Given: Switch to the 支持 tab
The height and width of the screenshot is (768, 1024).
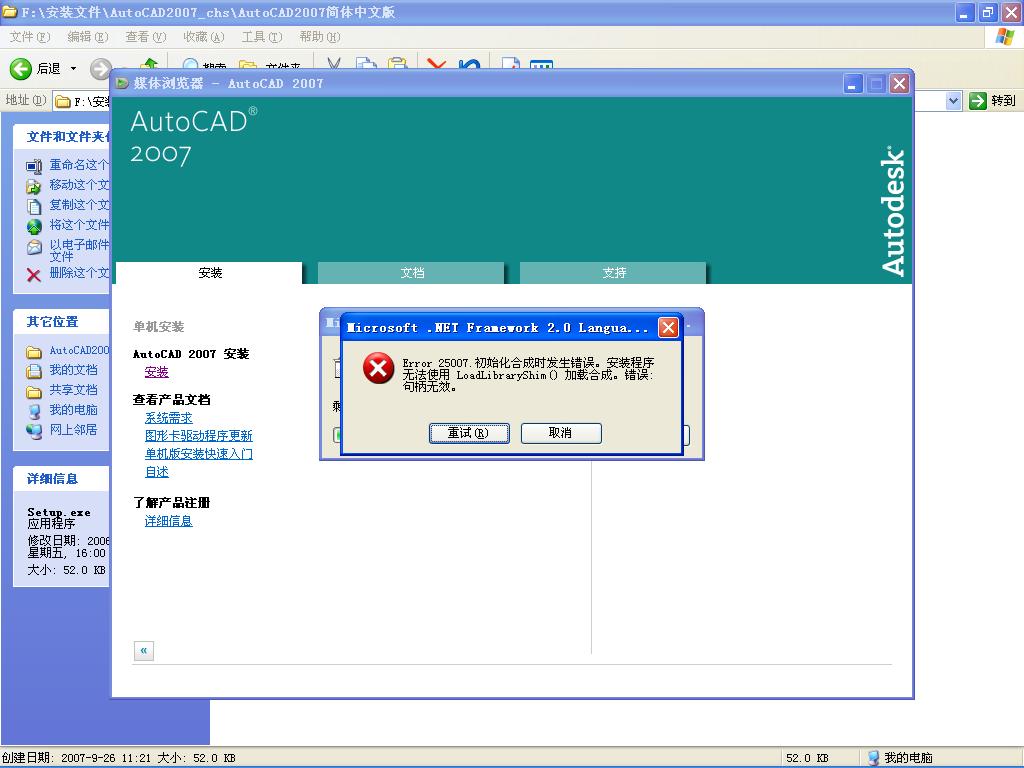Looking at the screenshot, I should tap(613, 272).
